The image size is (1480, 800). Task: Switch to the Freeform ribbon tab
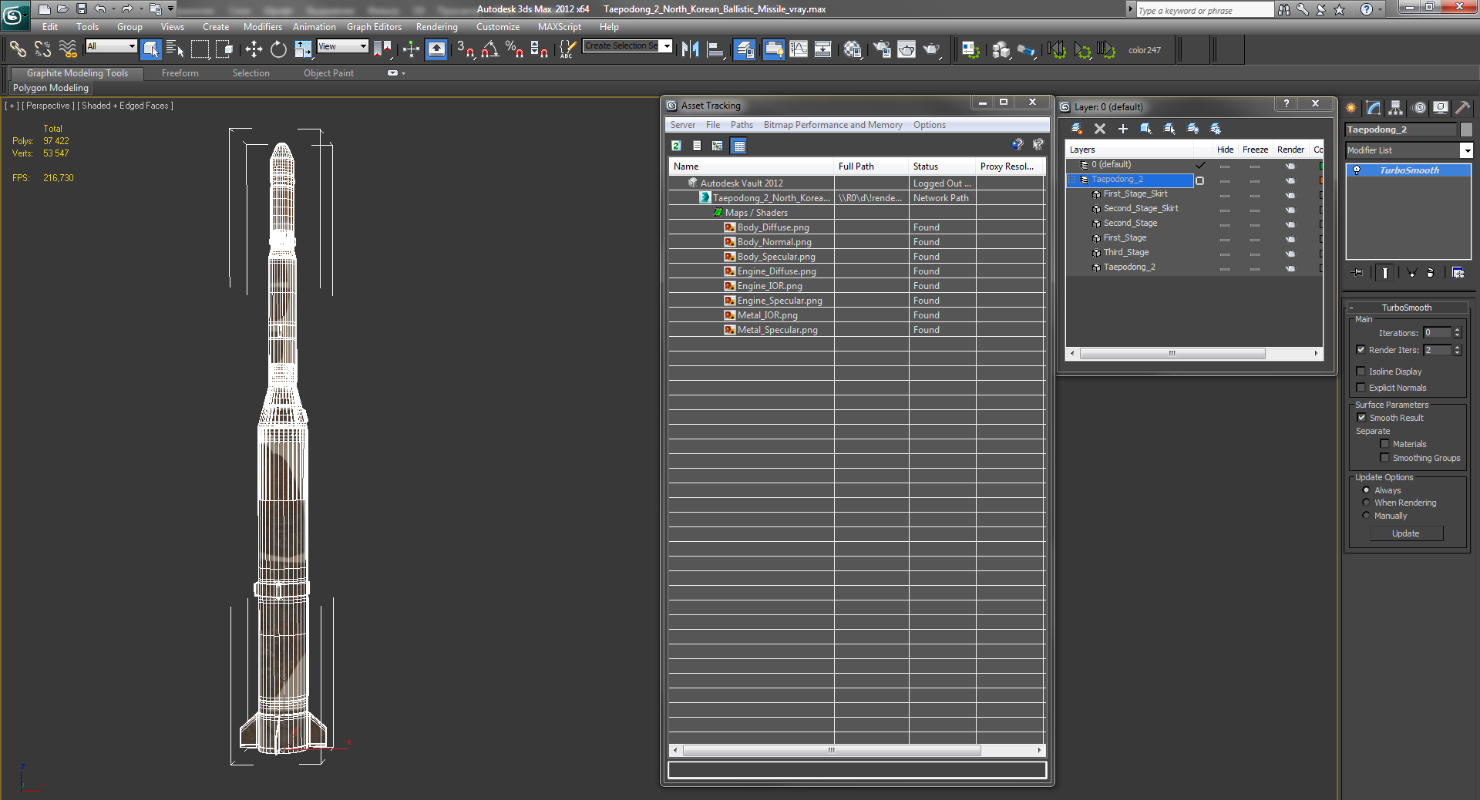(x=180, y=73)
